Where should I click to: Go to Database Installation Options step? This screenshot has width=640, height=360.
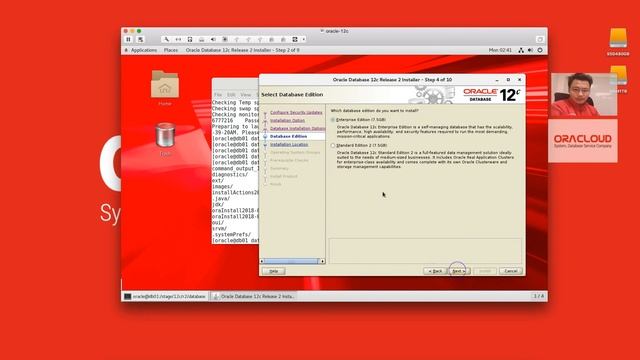point(298,129)
